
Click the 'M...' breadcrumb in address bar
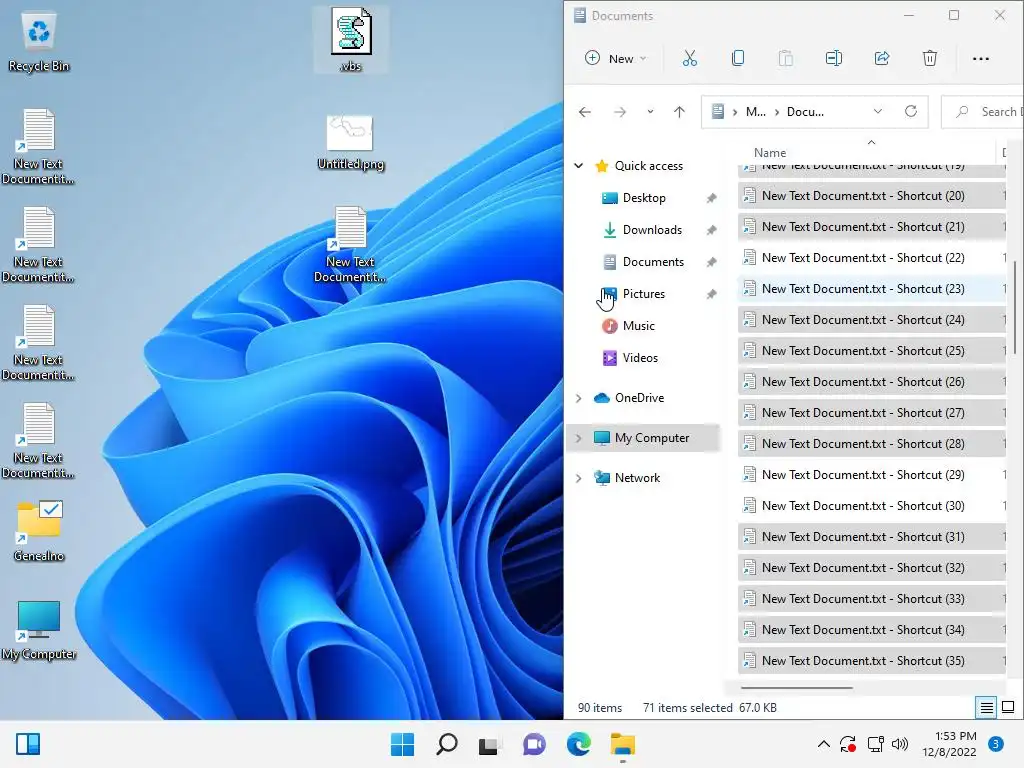click(756, 112)
